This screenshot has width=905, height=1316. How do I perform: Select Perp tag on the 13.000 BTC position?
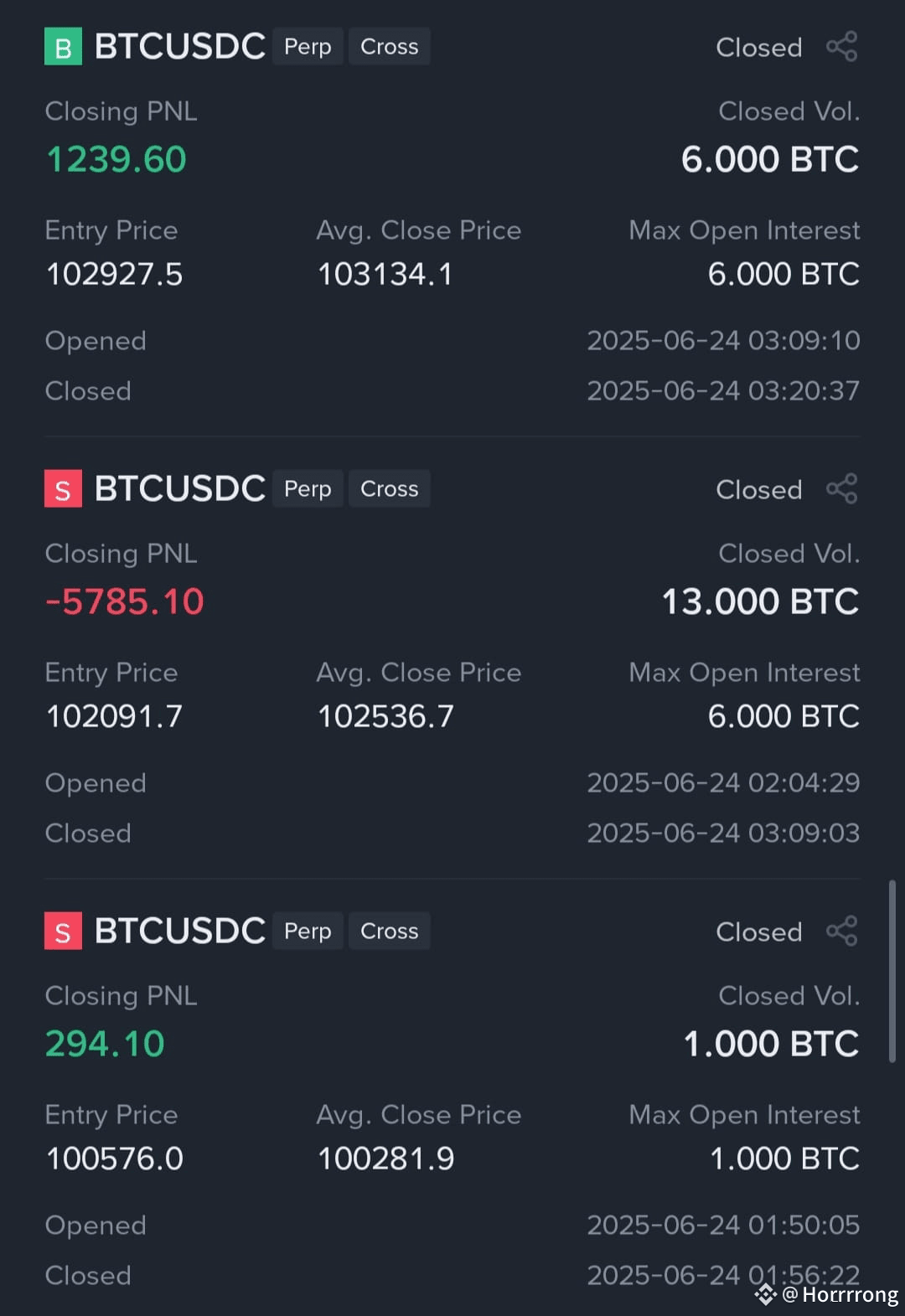pyautogui.click(x=308, y=489)
